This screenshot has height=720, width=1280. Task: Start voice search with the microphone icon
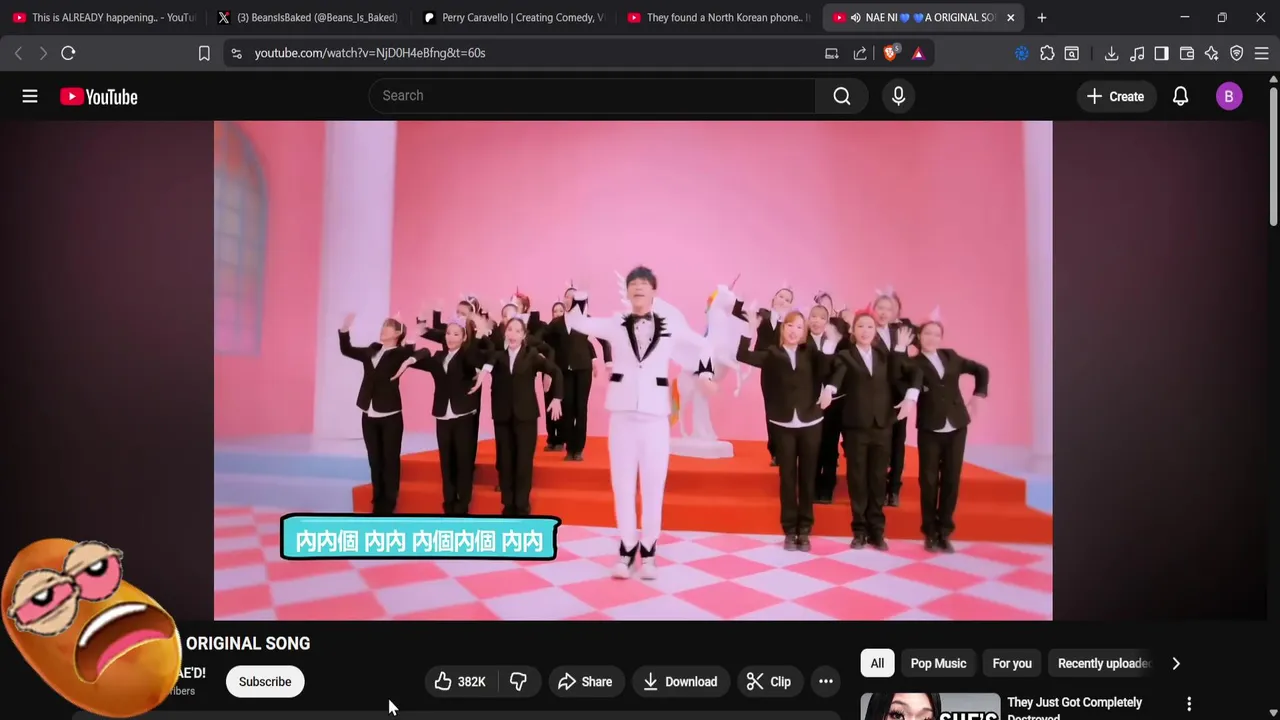click(898, 96)
